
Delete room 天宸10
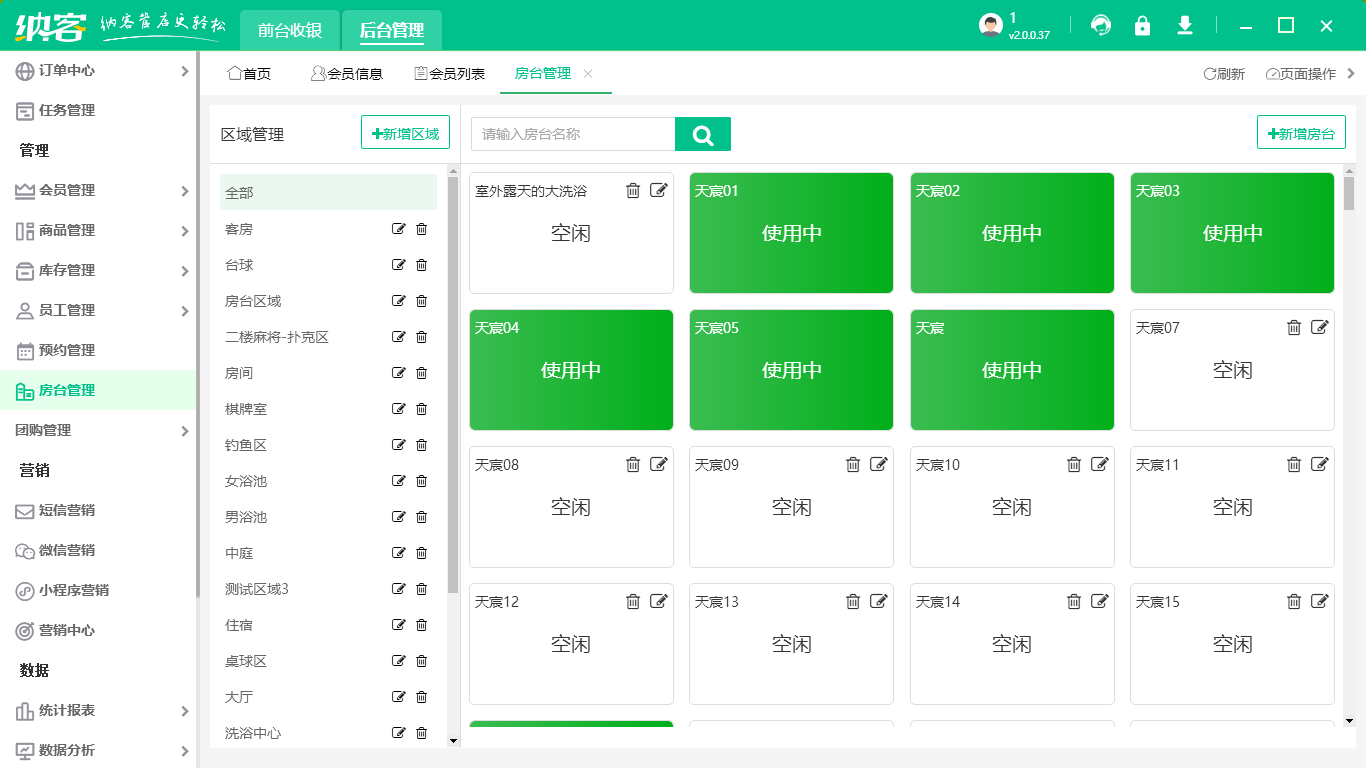click(1074, 465)
